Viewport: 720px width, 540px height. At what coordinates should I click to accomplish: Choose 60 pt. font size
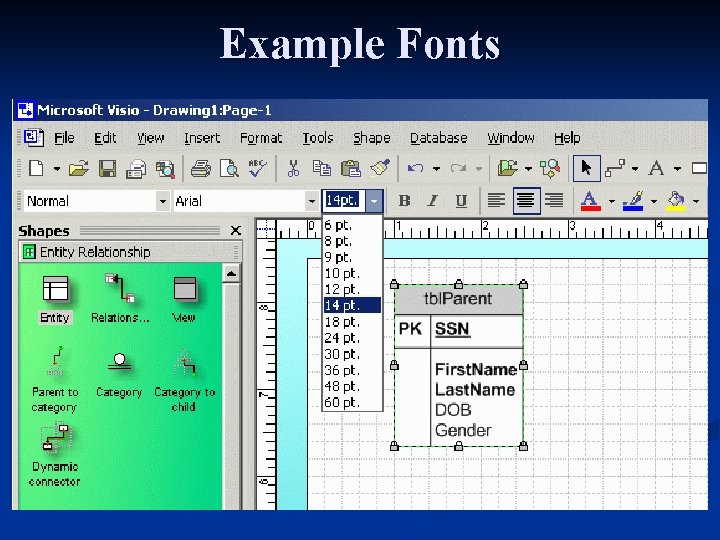(352, 402)
